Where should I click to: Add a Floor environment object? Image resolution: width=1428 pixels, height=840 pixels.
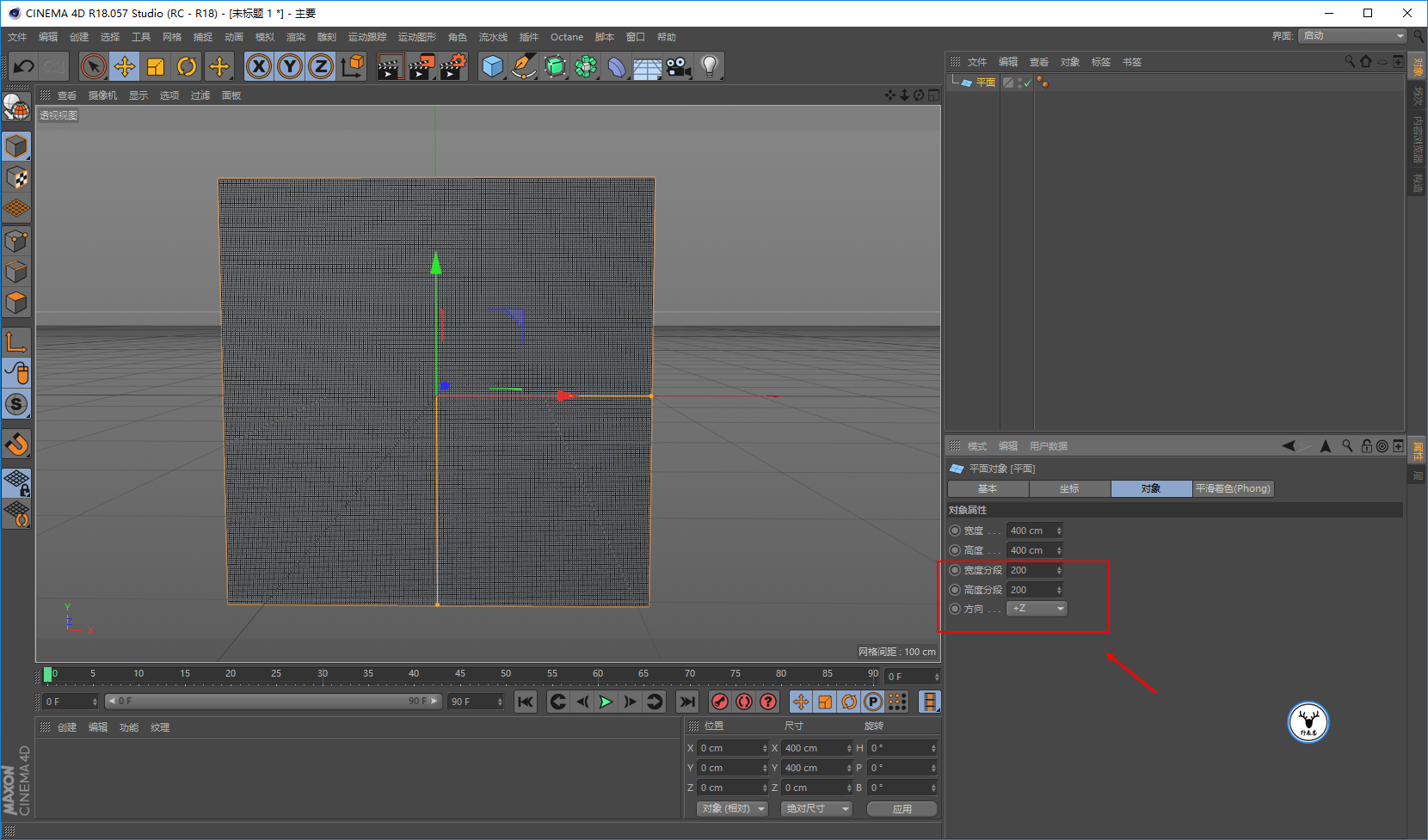(x=647, y=66)
